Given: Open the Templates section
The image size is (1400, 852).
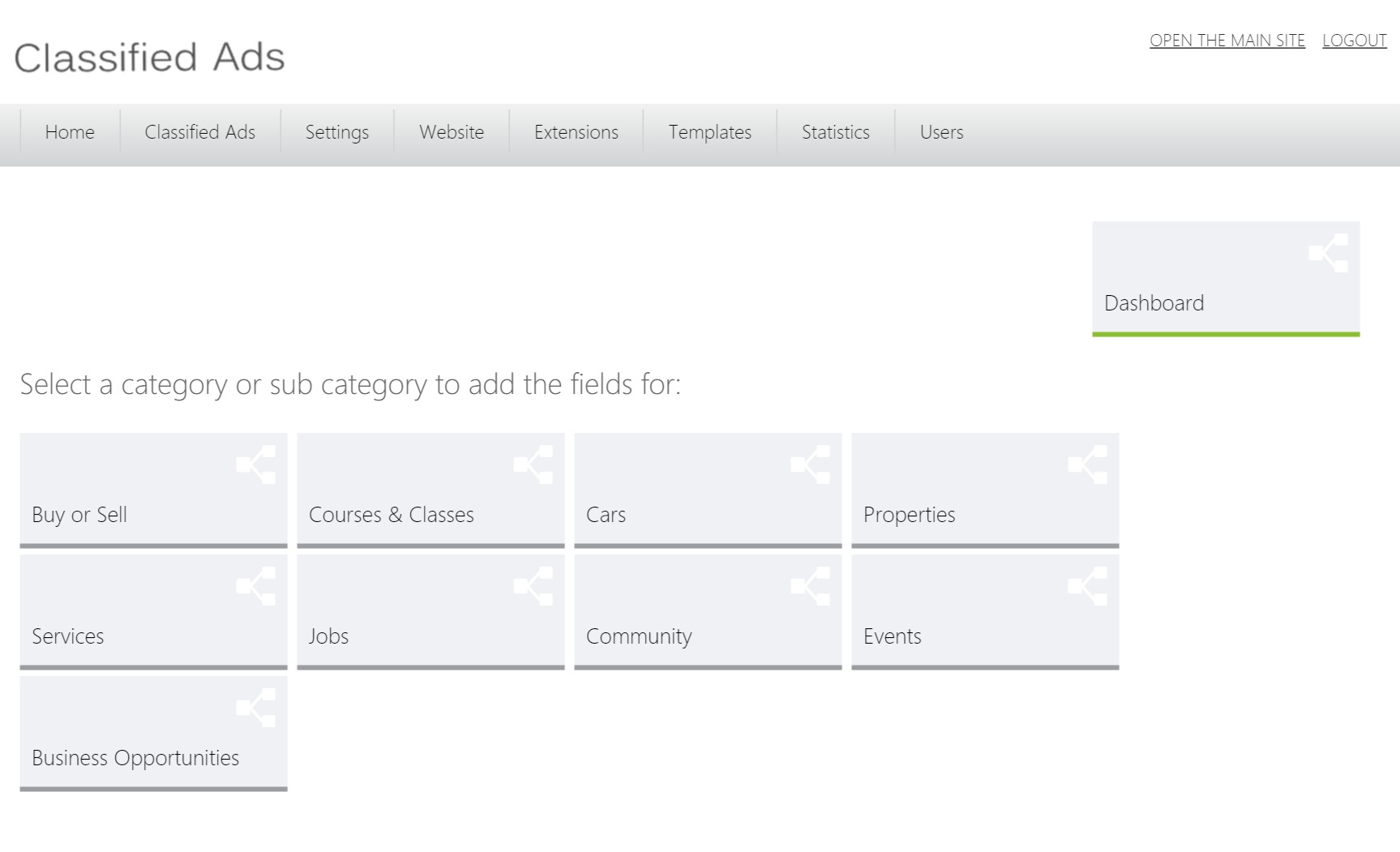Looking at the screenshot, I should [709, 132].
